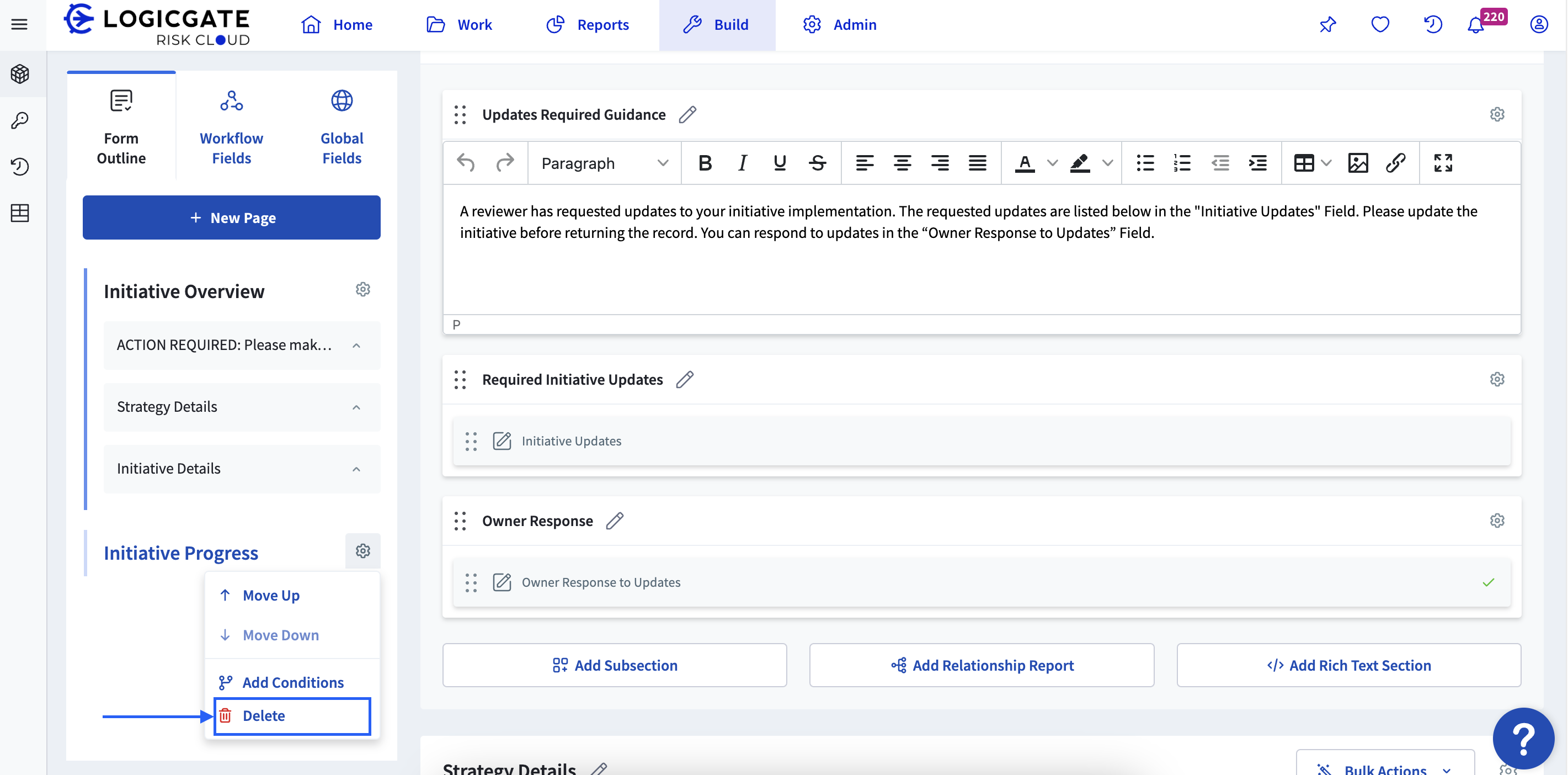Open the wrench tool icon in sidebar
The image size is (1568, 775).
click(20, 120)
